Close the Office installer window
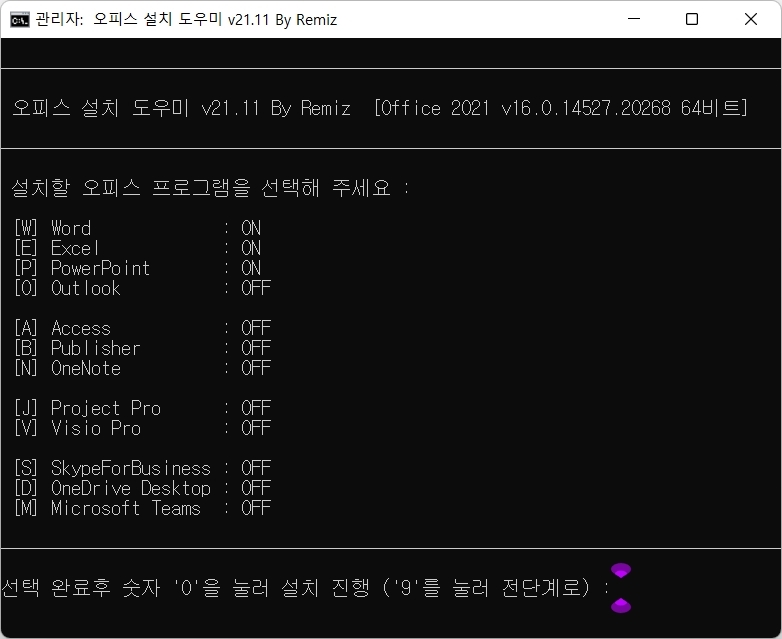This screenshot has width=782, height=639. click(x=751, y=19)
